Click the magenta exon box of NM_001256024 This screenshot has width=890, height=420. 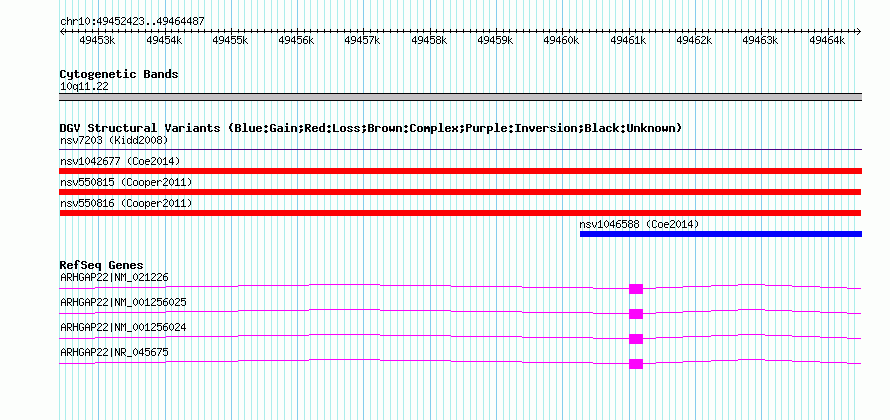[x=636, y=339]
